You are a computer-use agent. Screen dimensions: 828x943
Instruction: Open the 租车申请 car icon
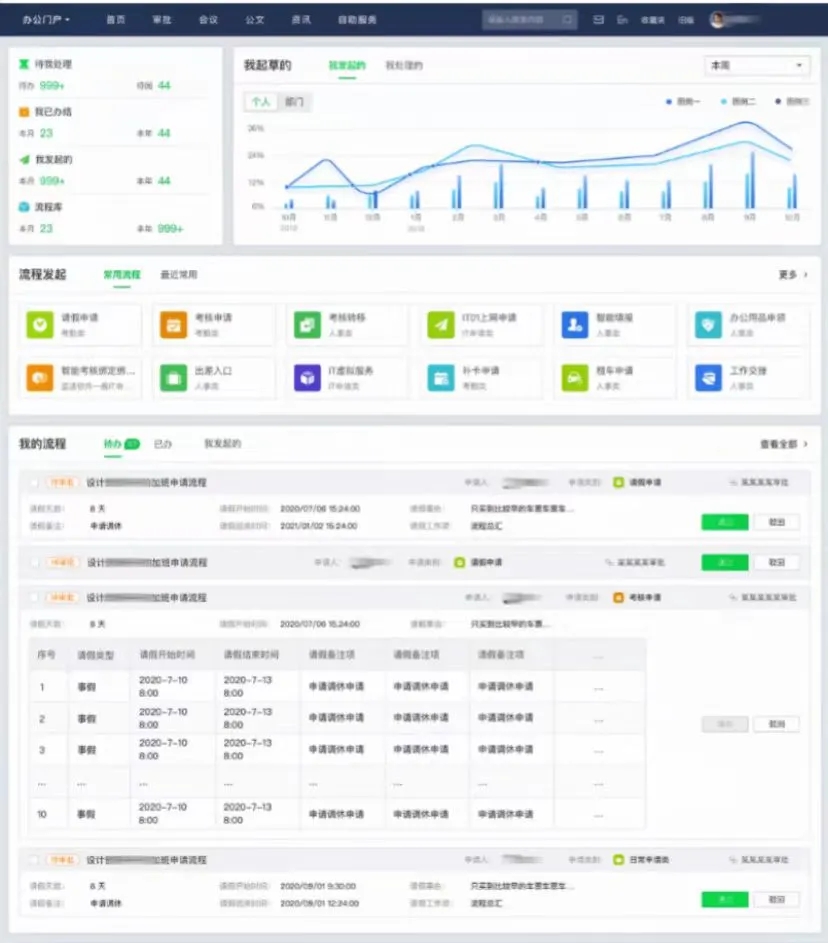(574, 377)
